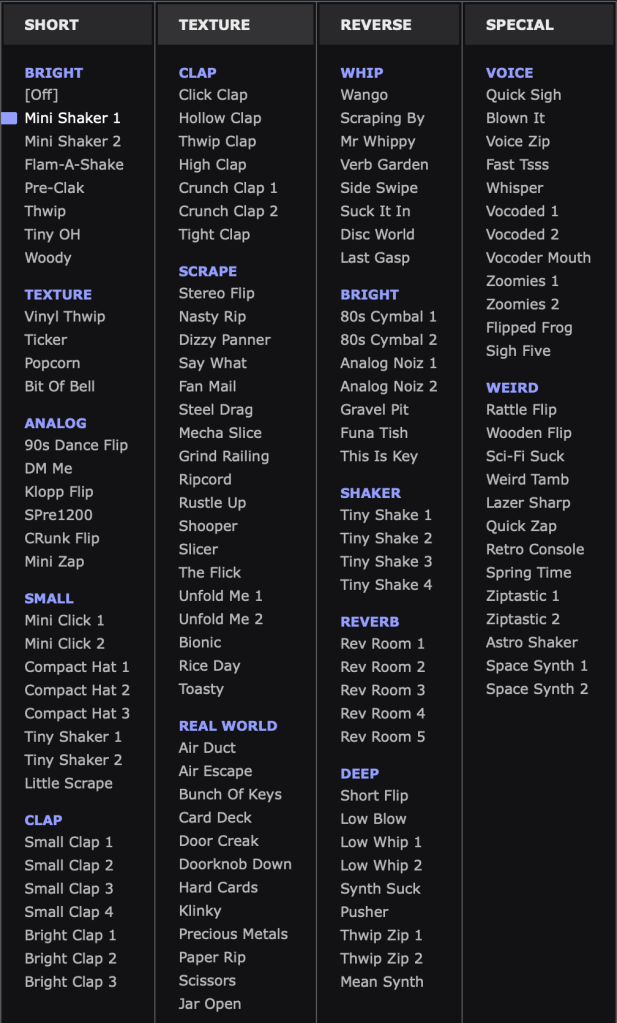Select the Rev Room 3 reverb preset
This screenshot has width=617, height=1023.
click(x=382, y=690)
